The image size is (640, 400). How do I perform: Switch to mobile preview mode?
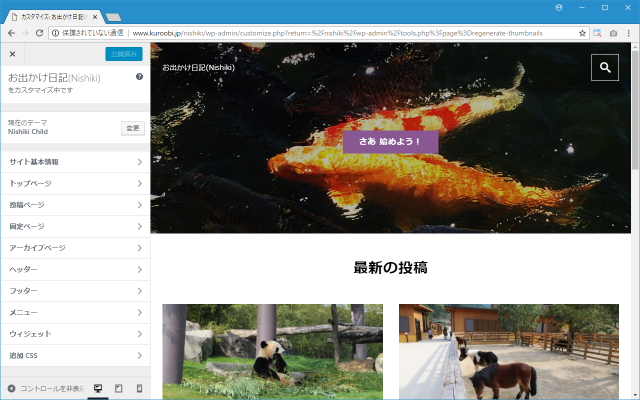click(x=139, y=388)
